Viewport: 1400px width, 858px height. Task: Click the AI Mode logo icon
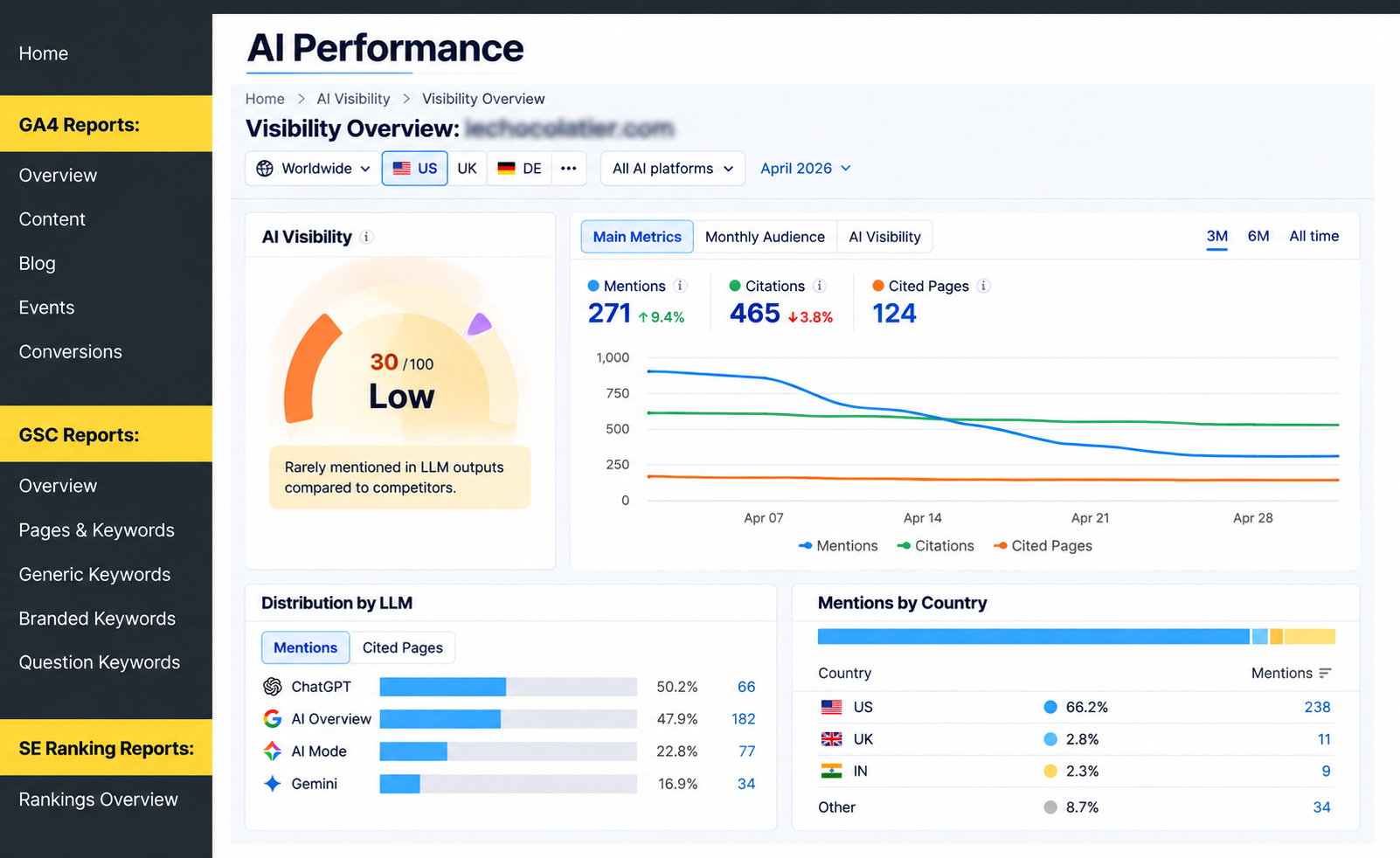coord(273,751)
